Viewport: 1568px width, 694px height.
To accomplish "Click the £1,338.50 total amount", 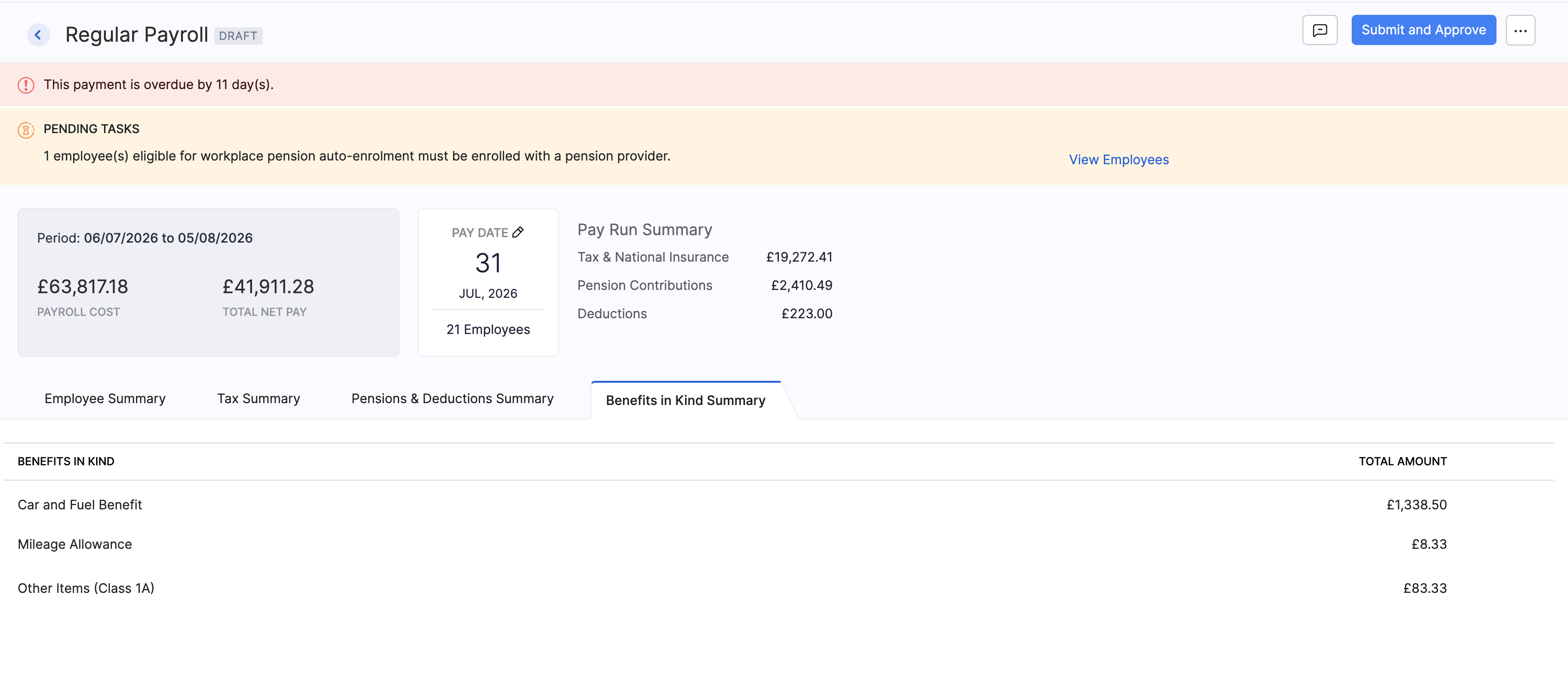I will click(x=1416, y=505).
